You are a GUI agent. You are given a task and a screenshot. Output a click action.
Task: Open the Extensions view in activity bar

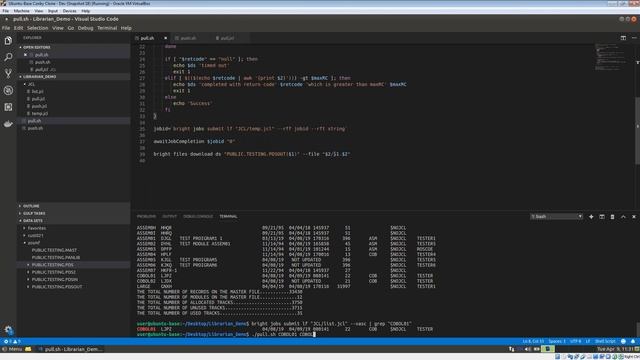pyautogui.click(x=8, y=107)
